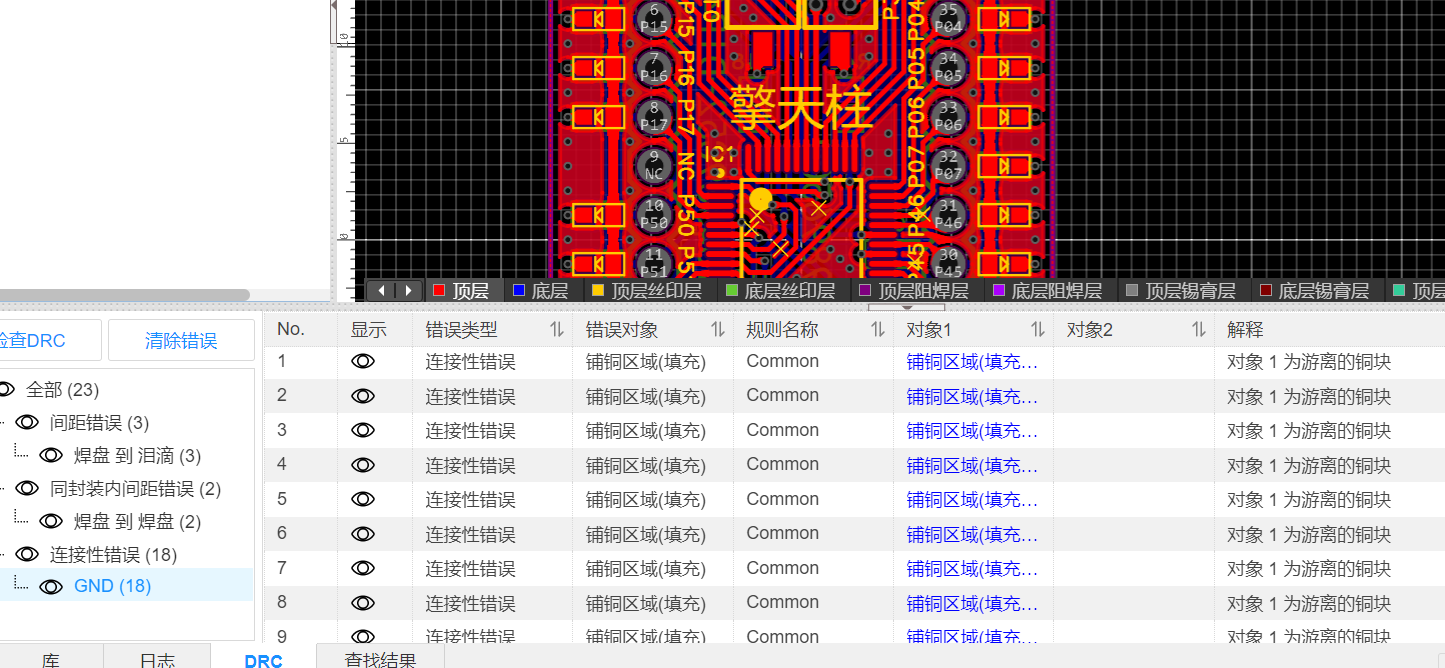1445x668 pixels.
Task: Open 铺铜区域(填充 link in row 1
Action: click(x=972, y=362)
